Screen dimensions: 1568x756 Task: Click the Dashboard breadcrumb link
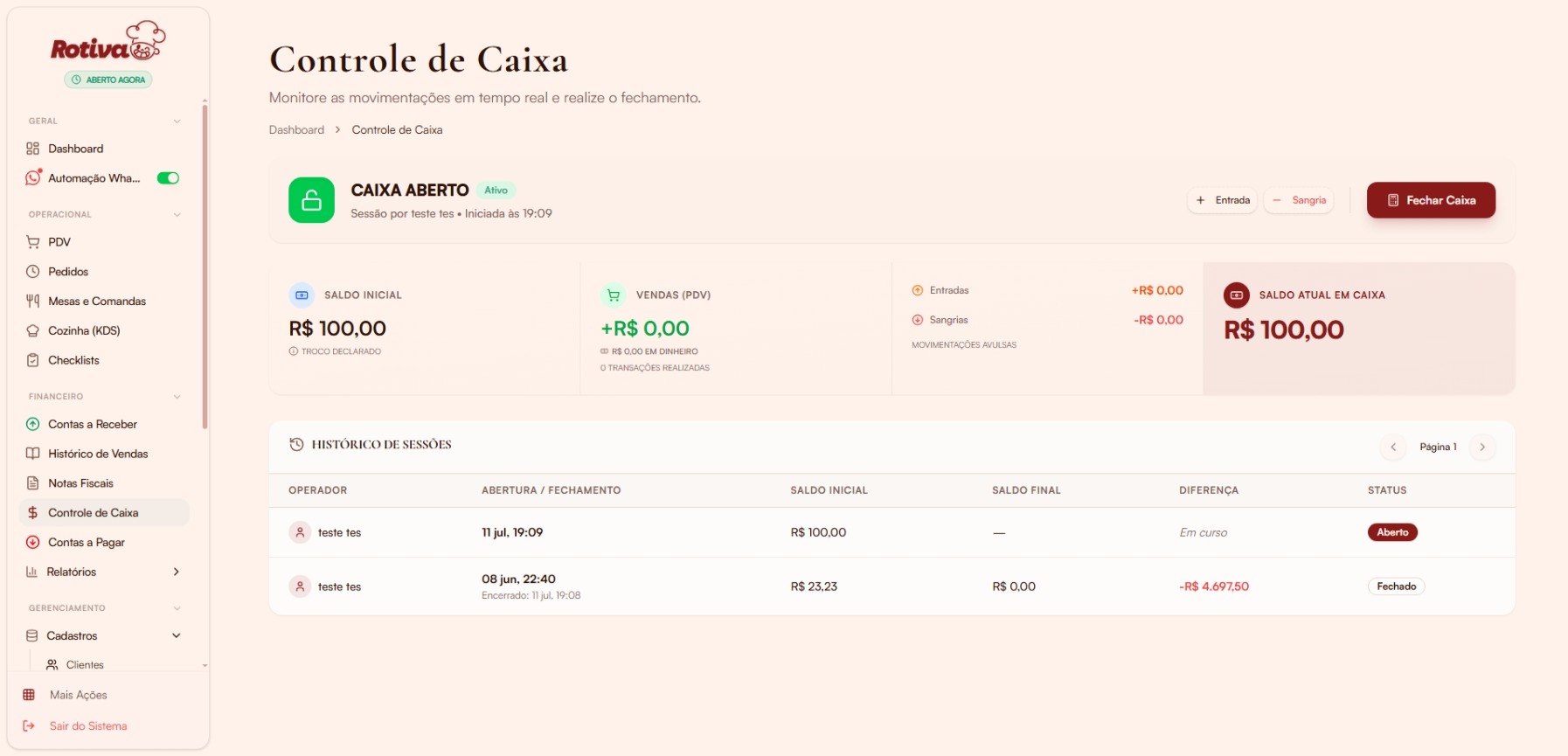tap(296, 130)
